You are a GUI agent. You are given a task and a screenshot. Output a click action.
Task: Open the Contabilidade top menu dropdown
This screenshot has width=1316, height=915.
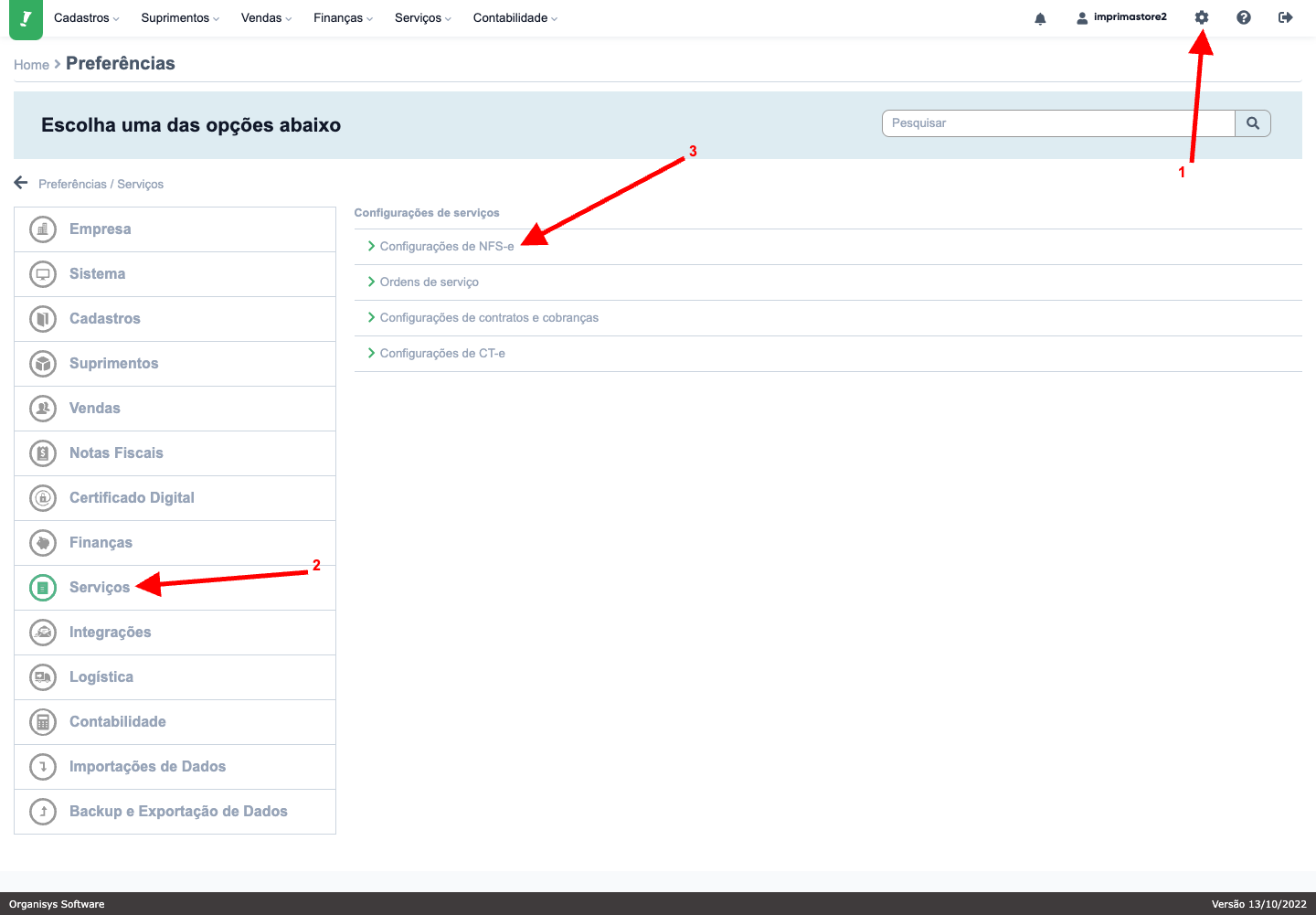click(515, 18)
